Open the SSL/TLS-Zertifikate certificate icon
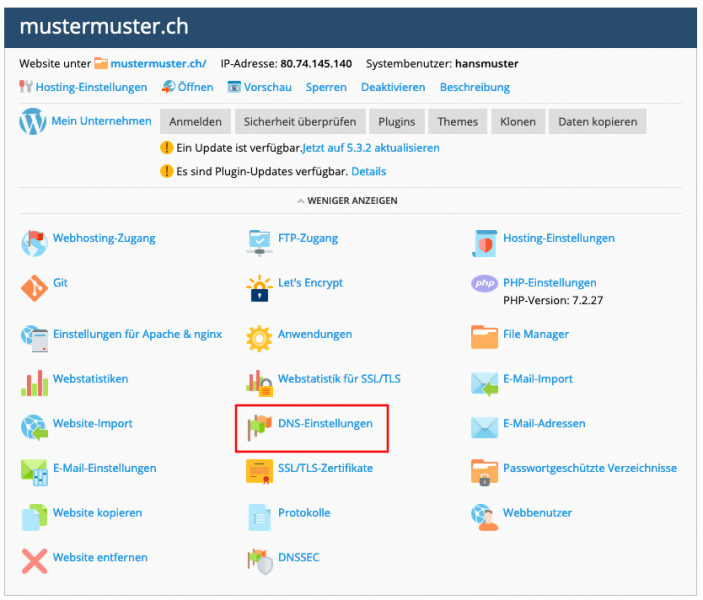Screen dimensions: 703x600 (260, 471)
